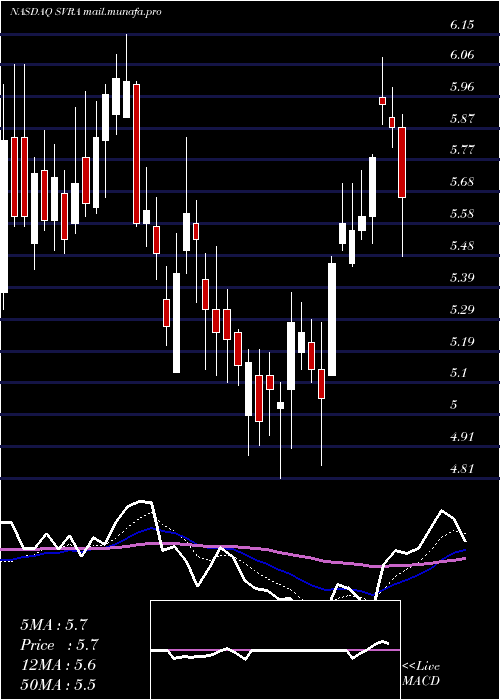The image size is (500, 700).
Task: Click the last large red candlestick
Action: coord(402,162)
